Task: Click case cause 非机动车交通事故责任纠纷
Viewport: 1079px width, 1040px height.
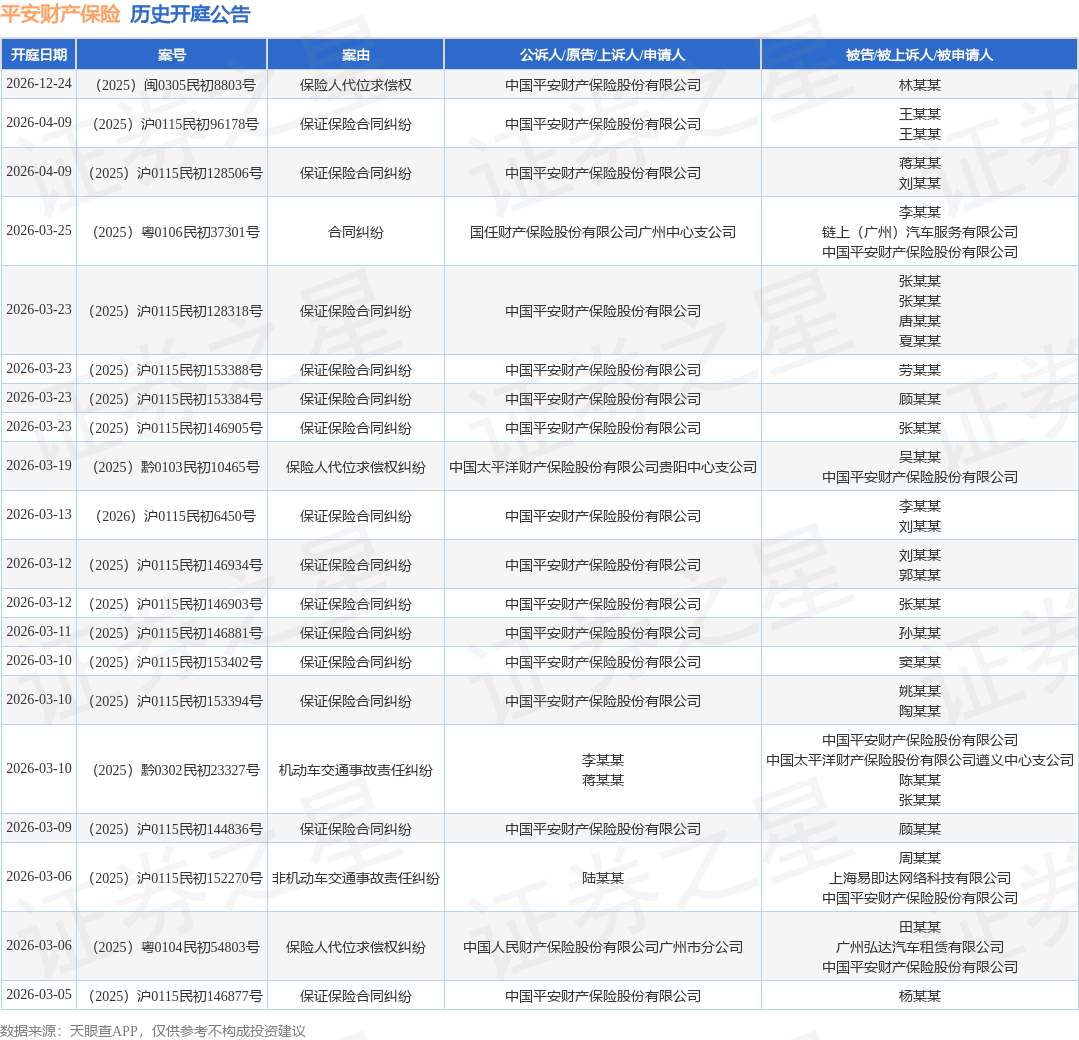Action: [356, 878]
